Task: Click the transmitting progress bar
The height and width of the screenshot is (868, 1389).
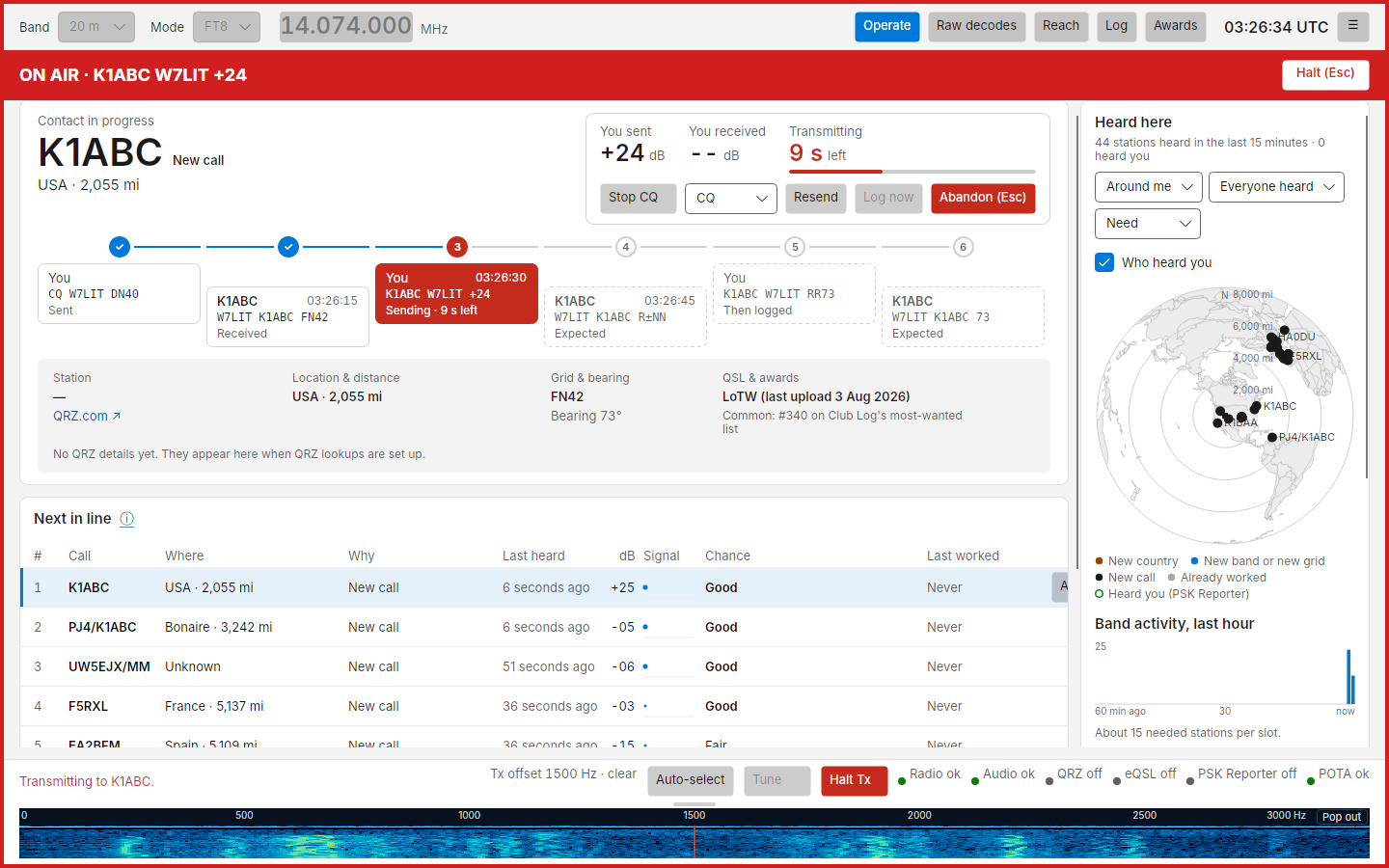Action: point(912,172)
